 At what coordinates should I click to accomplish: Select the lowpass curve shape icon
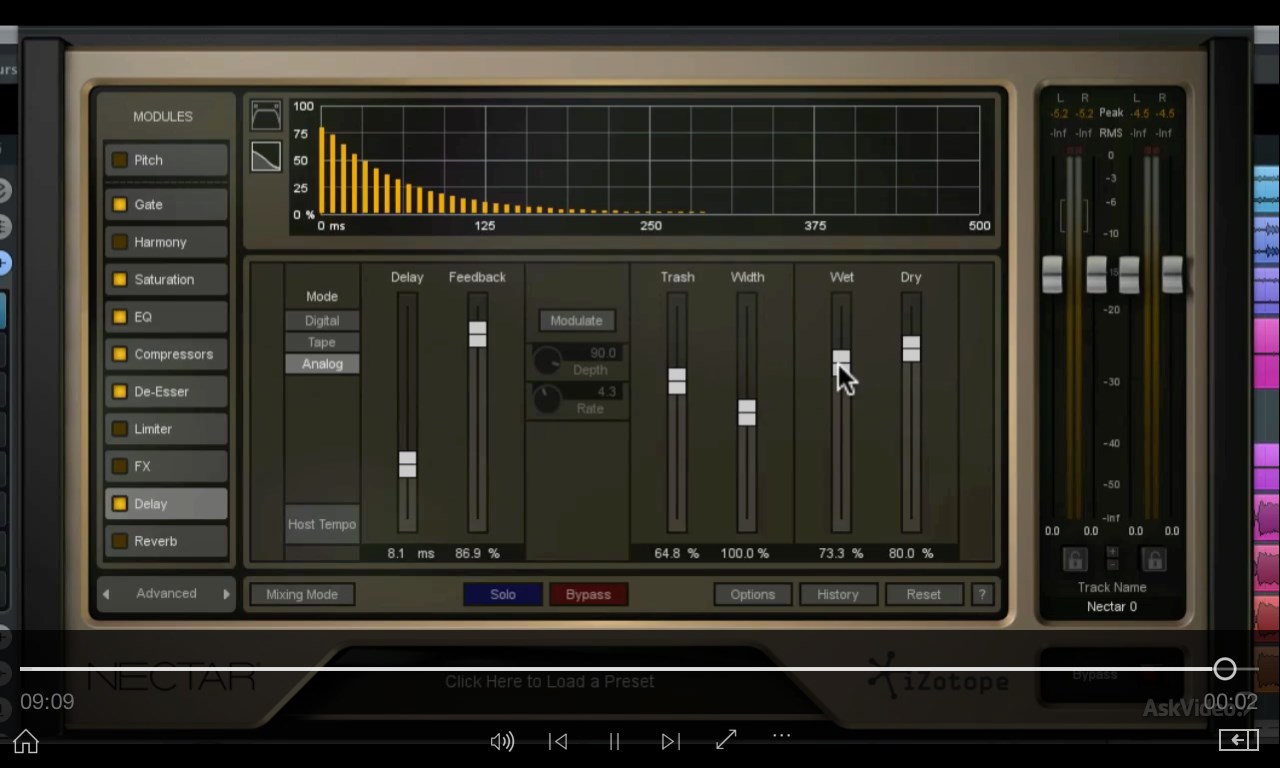coord(266,156)
